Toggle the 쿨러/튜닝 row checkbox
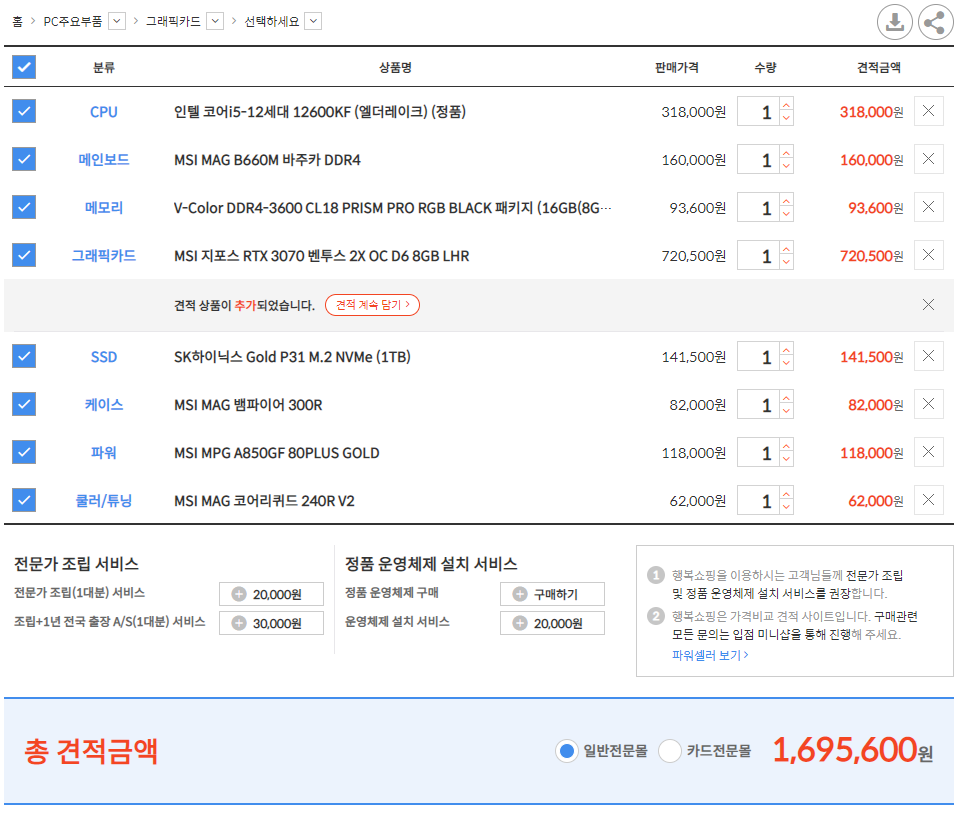The width and height of the screenshot is (963, 814). 24,500
